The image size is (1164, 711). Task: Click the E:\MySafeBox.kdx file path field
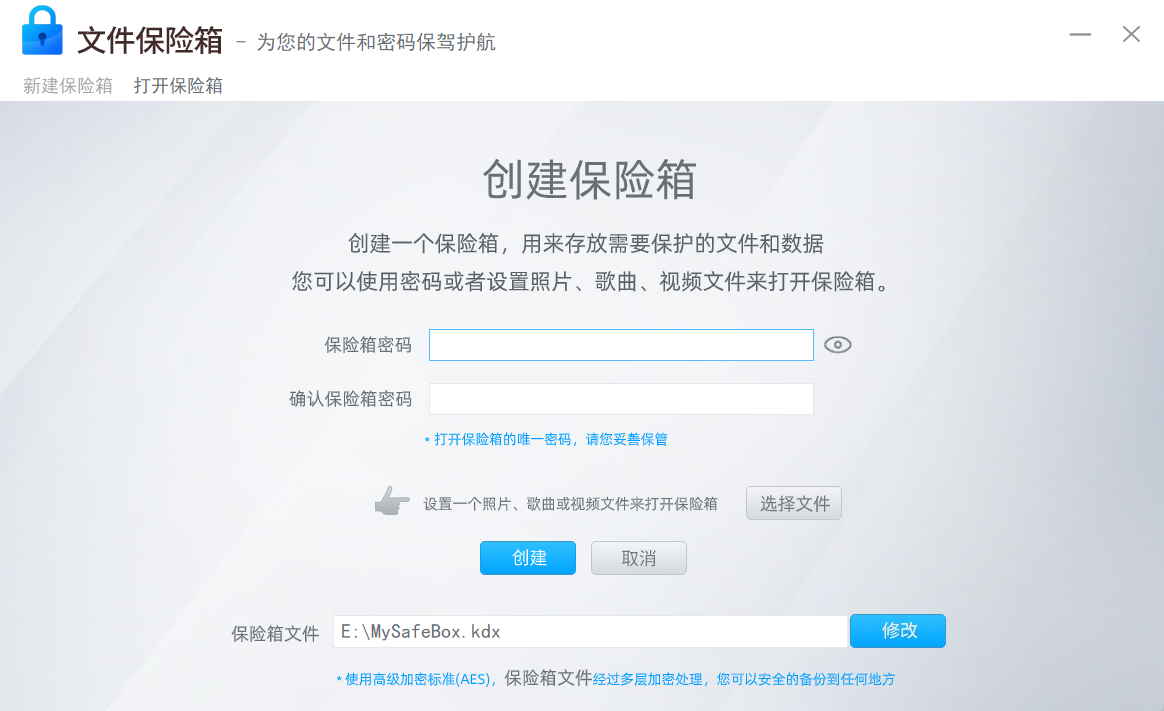(x=590, y=632)
